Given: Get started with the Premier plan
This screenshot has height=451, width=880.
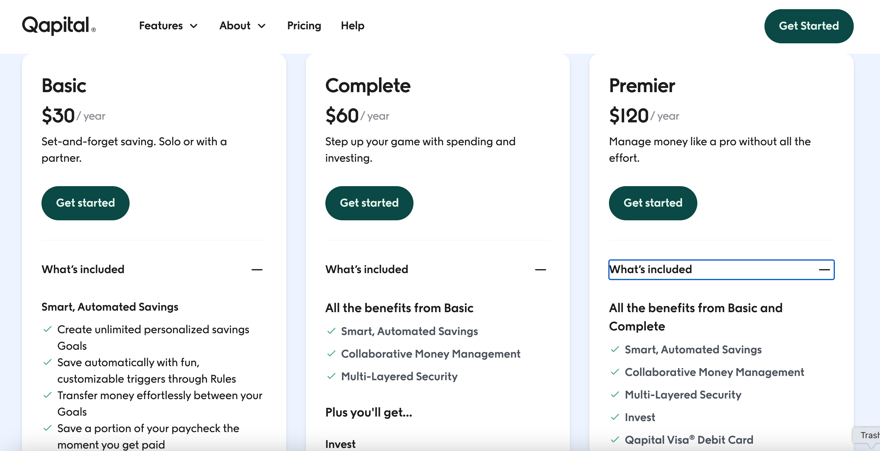Looking at the screenshot, I should (x=653, y=203).
